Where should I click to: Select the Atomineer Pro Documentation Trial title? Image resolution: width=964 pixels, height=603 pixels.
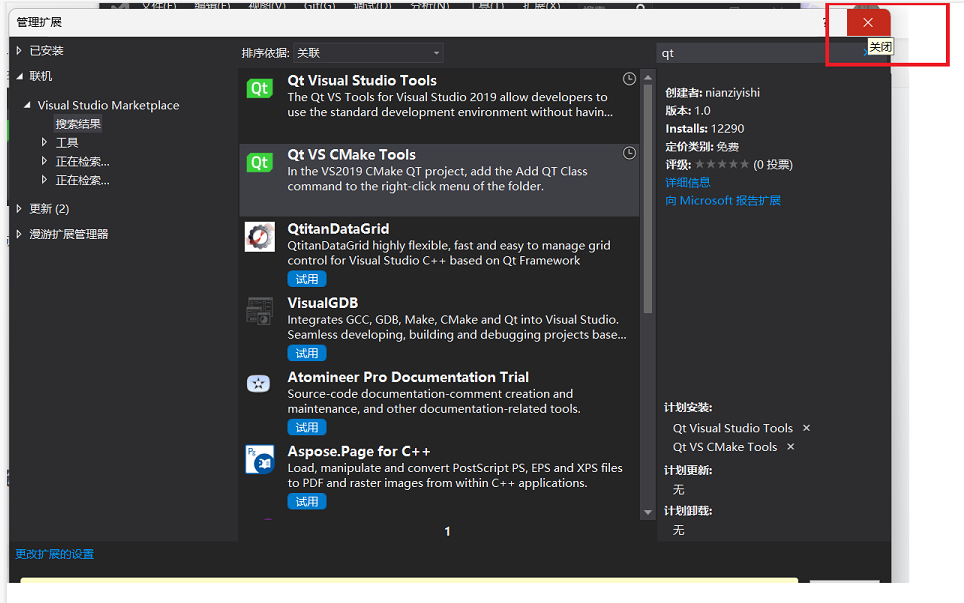[408, 377]
